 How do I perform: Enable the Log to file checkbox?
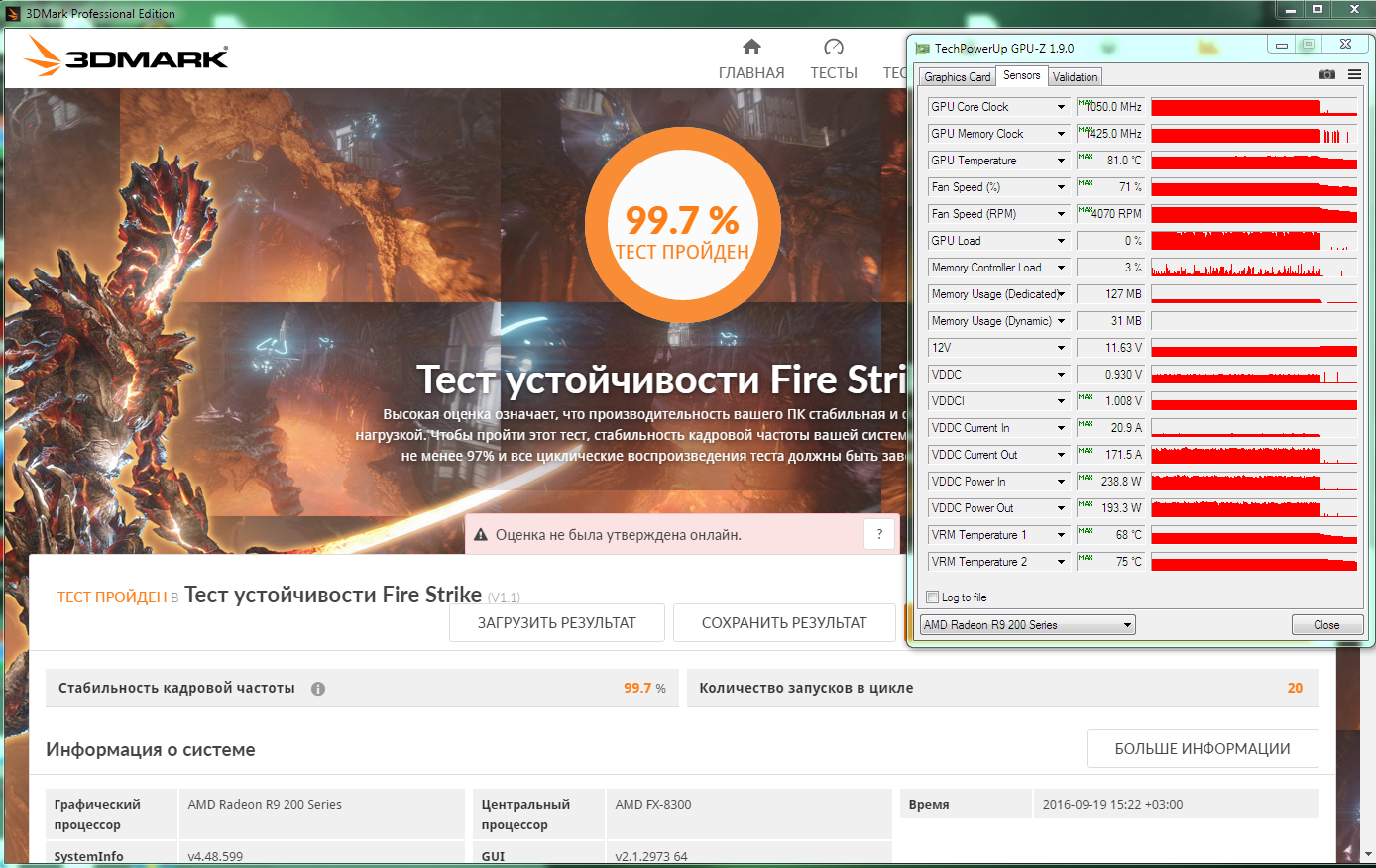[932, 597]
